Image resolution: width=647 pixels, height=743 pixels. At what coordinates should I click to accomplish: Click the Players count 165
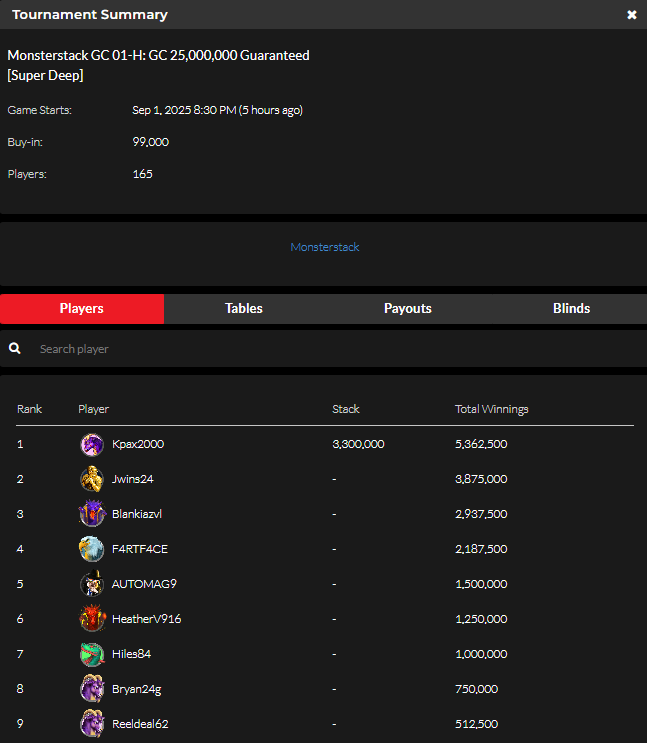coord(143,174)
